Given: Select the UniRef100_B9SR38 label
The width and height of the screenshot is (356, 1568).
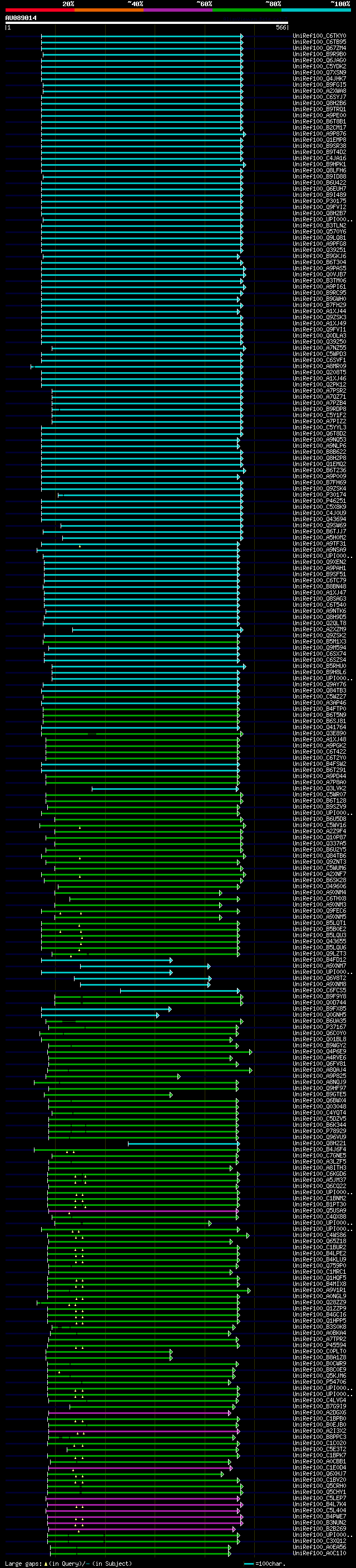Looking at the screenshot, I should coord(319,146).
